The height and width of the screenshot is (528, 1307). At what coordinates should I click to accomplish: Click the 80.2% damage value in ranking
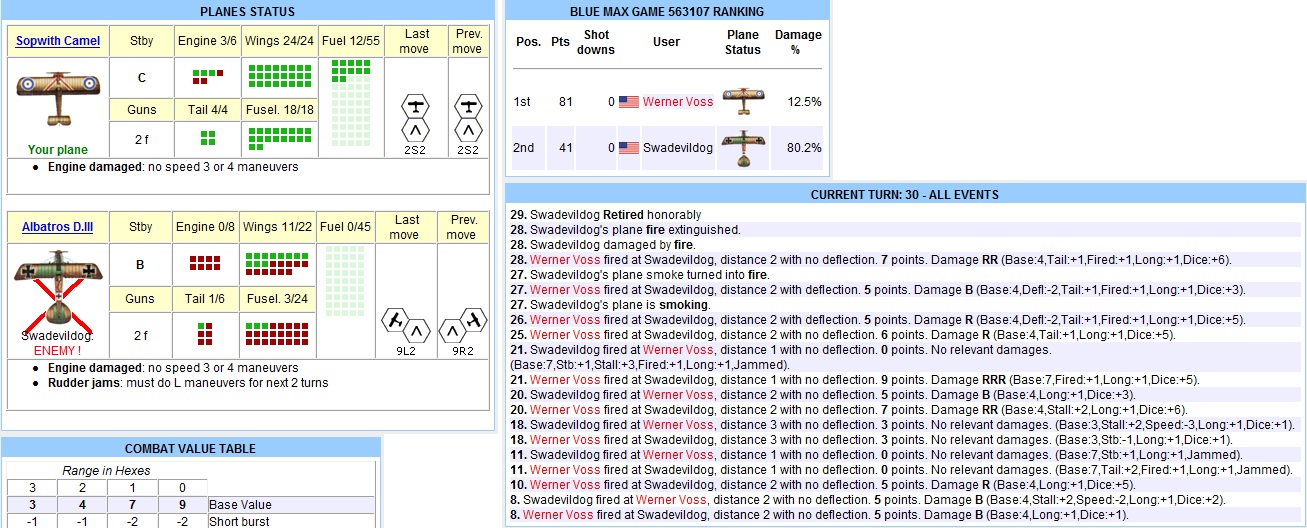(x=803, y=148)
